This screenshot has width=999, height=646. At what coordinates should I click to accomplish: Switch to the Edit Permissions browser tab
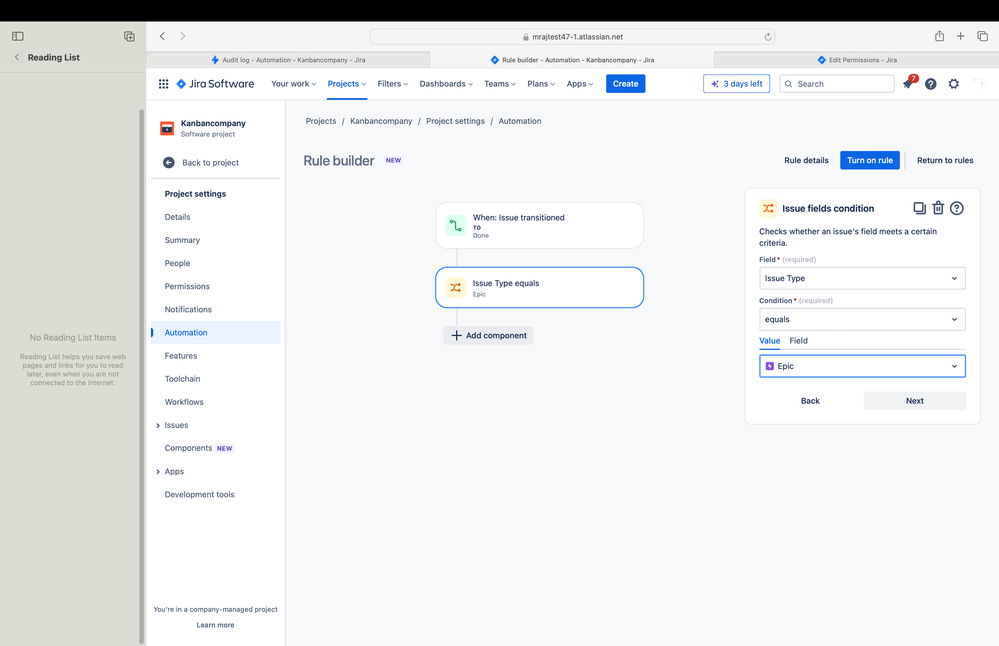857,60
